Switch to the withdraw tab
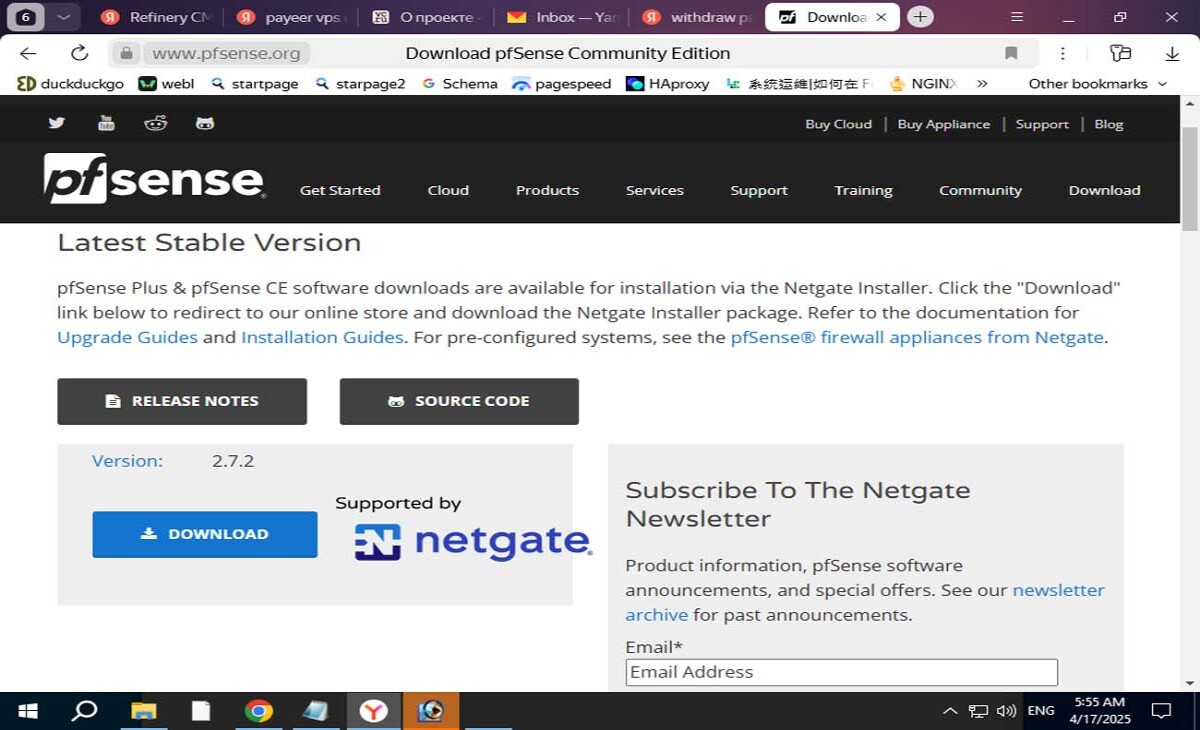Image resolution: width=1200 pixels, height=730 pixels. 698,17
